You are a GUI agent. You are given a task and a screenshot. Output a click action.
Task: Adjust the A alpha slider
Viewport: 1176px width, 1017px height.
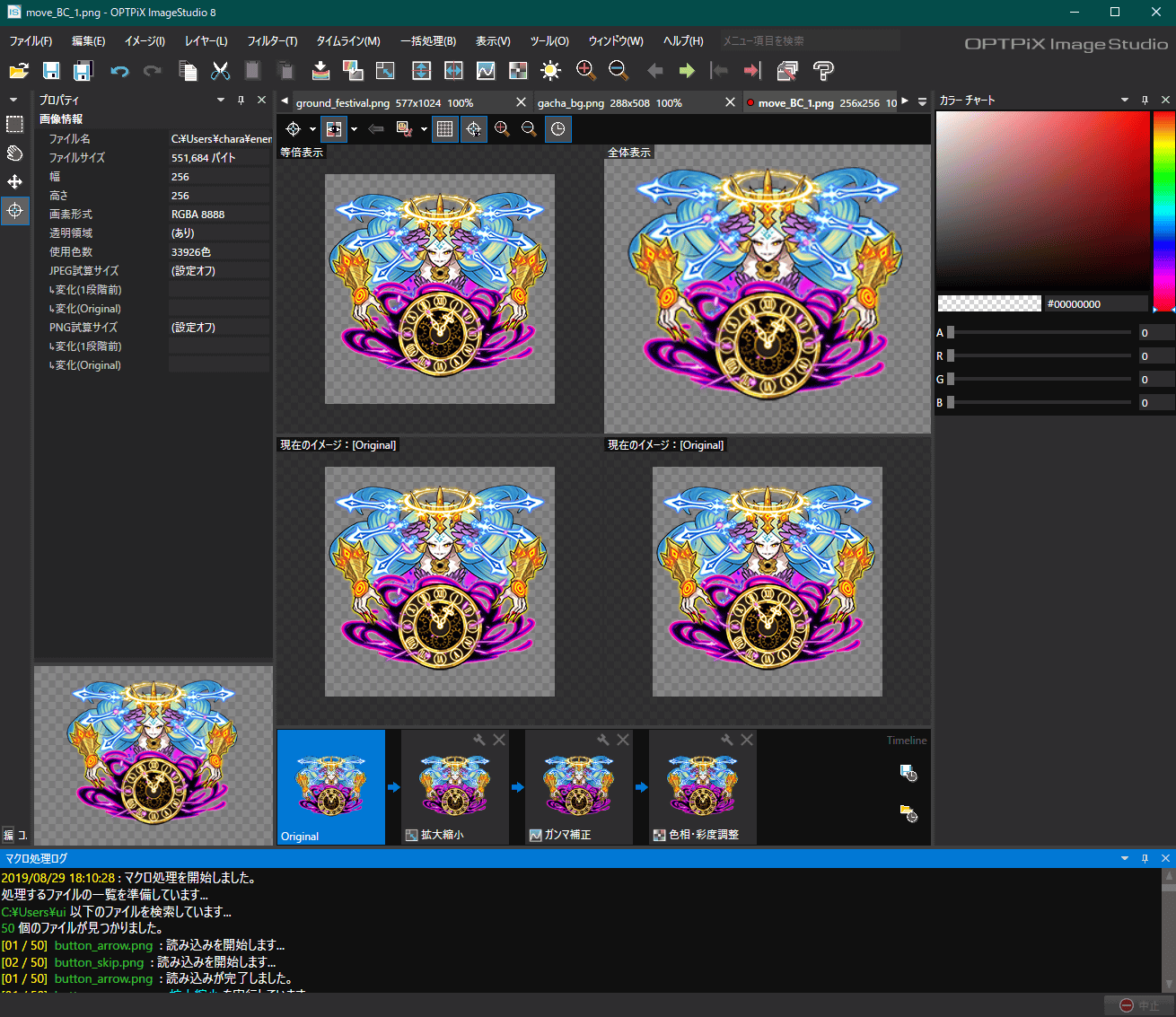pyautogui.click(x=1038, y=332)
